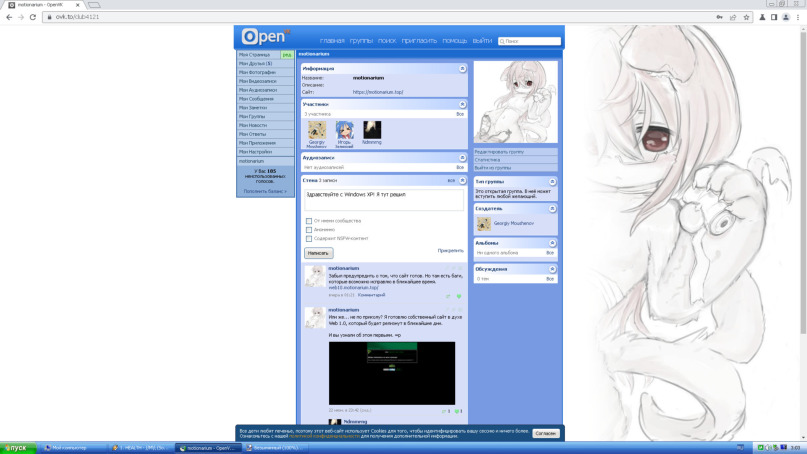Image resolution: width=807 pixels, height=454 pixels.
Task: Click 'ред.' button next to Моя Страница
Action: (x=287, y=55)
